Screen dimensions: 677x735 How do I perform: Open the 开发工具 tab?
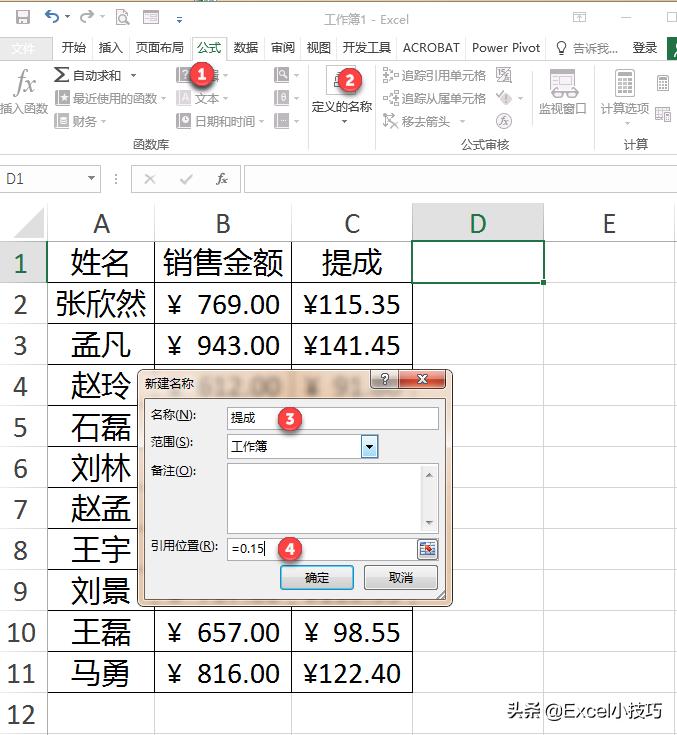pyautogui.click(x=367, y=48)
